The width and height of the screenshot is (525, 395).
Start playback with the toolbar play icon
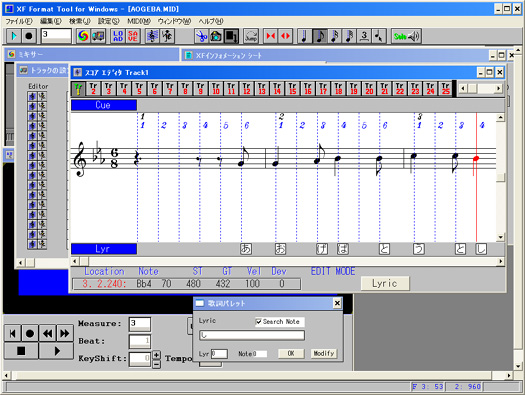(x=14, y=36)
